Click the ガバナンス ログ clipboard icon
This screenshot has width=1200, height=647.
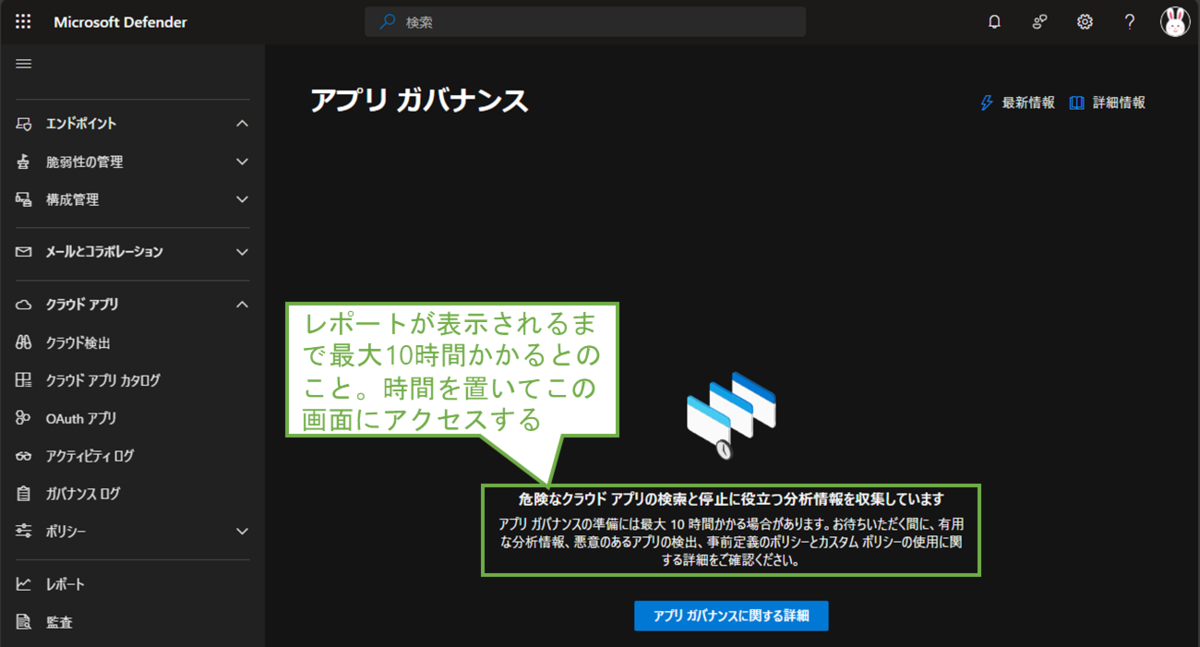click(x=24, y=494)
